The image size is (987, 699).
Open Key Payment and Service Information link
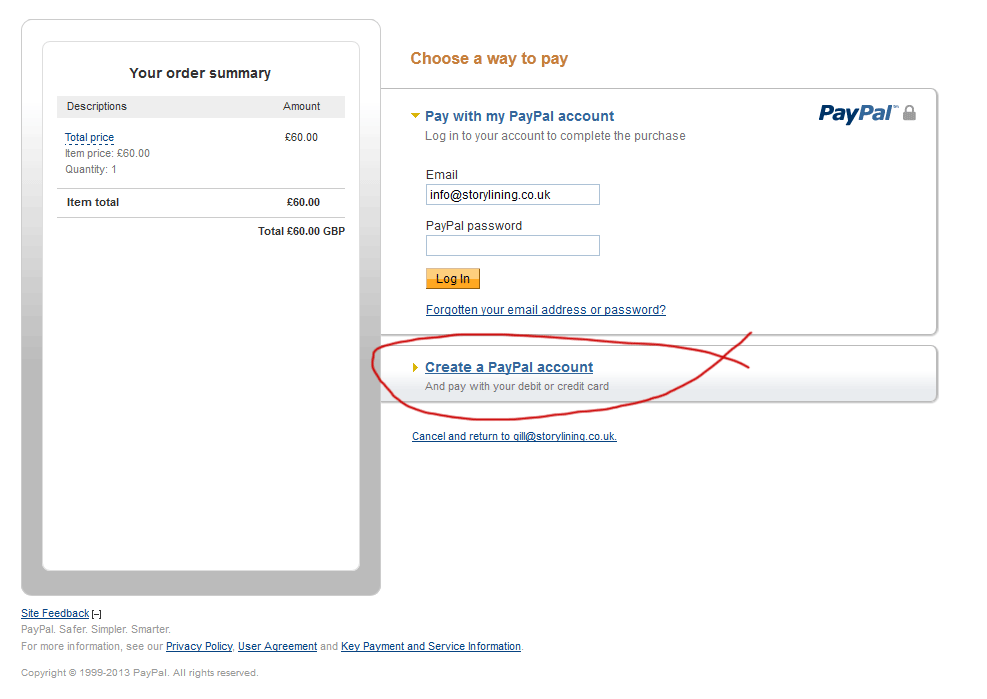[x=431, y=647]
